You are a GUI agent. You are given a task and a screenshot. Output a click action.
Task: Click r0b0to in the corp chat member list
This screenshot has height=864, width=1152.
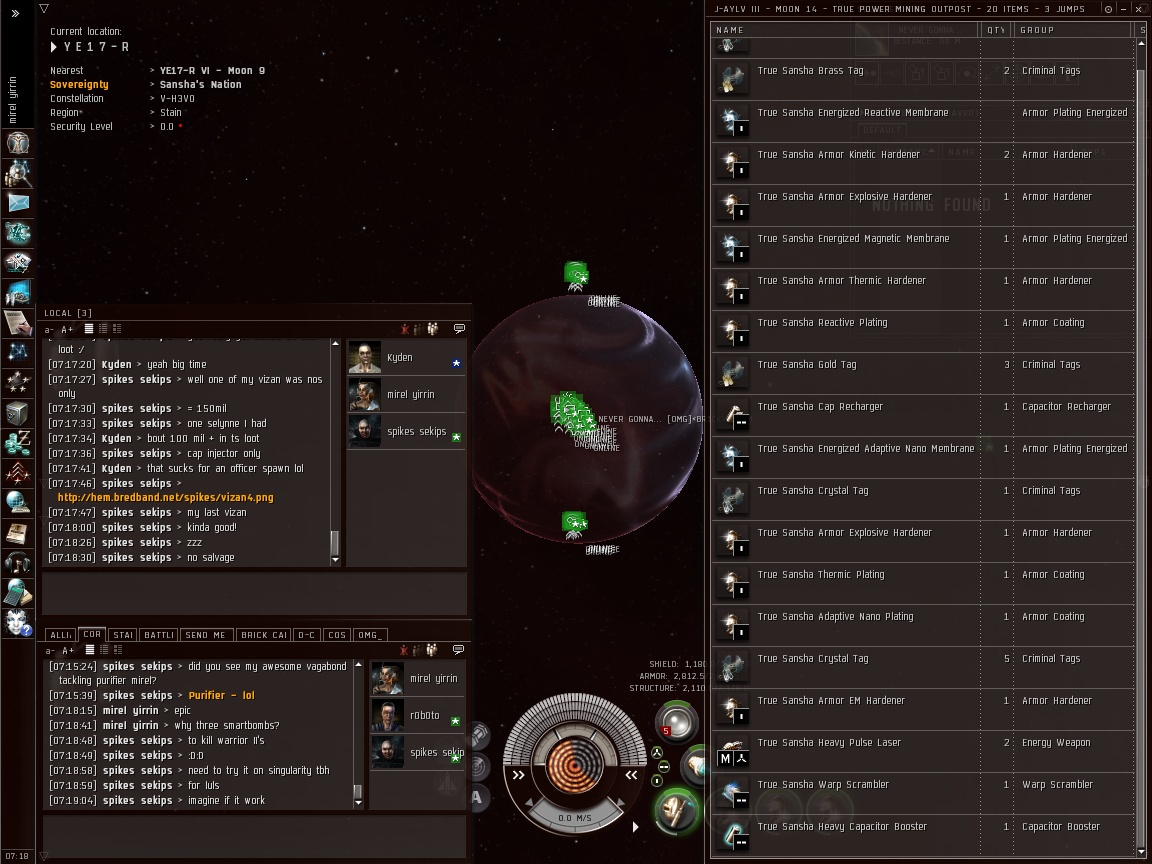pos(417,715)
